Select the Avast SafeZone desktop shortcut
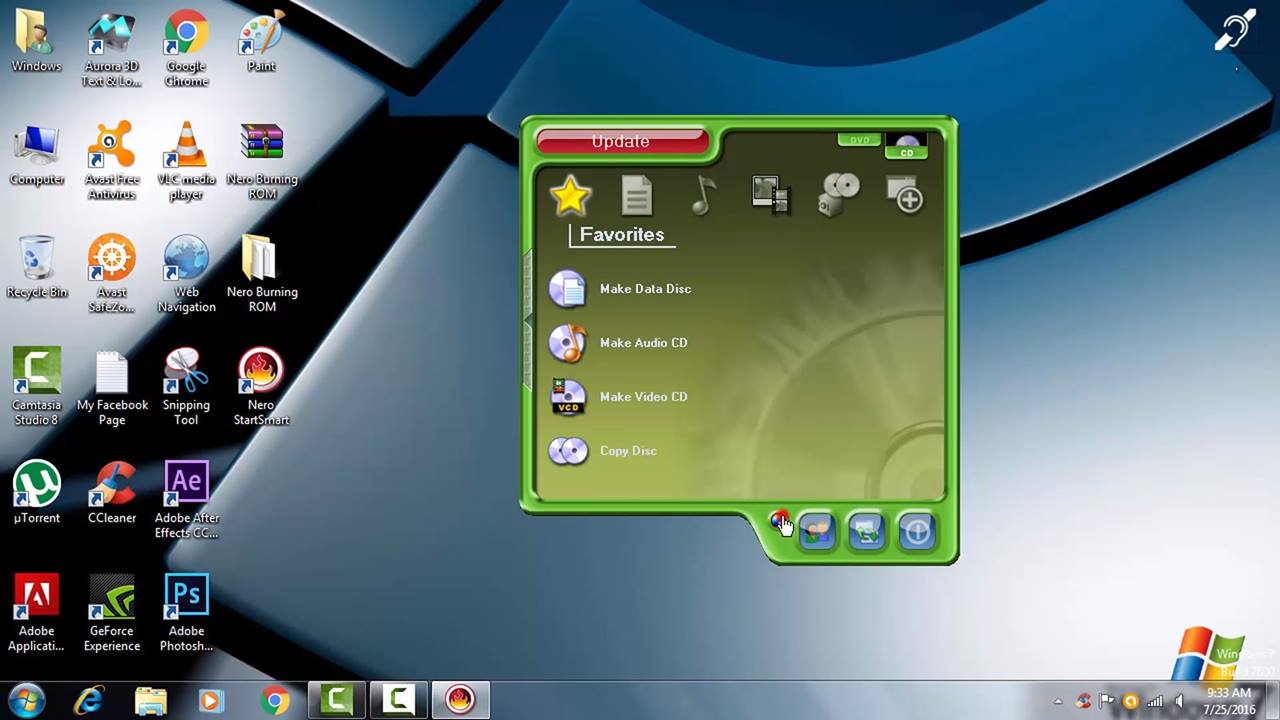This screenshot has height=720, width=1280. tap(111, 274)
